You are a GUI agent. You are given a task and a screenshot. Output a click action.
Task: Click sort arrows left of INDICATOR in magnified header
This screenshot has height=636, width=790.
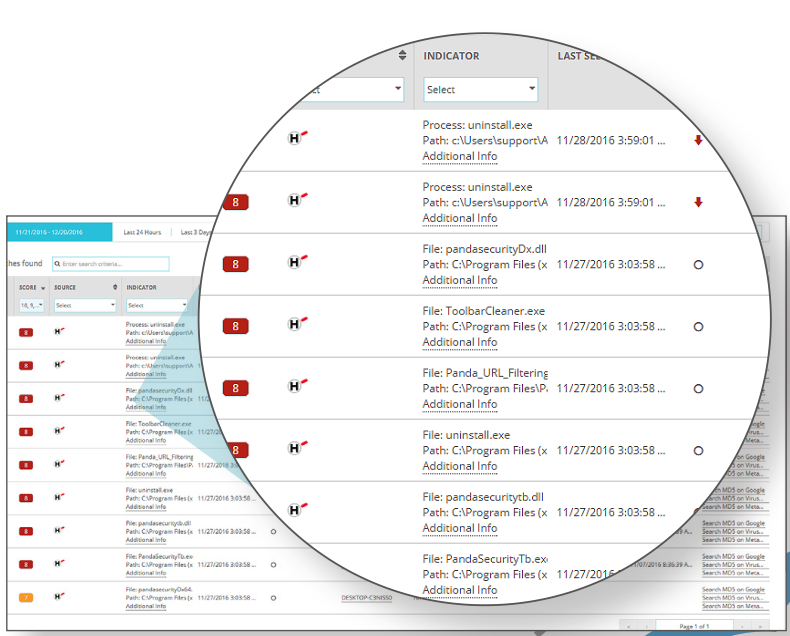pos(402,55)
